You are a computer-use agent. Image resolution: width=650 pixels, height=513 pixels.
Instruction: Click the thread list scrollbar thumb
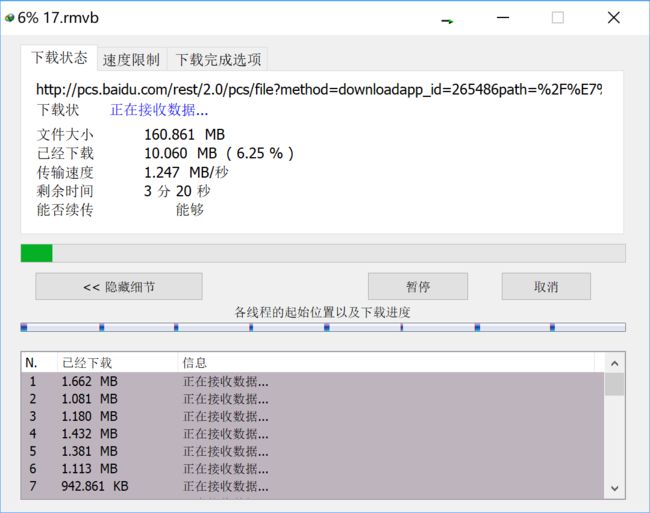pyautogui.click(x=614, y=384)
